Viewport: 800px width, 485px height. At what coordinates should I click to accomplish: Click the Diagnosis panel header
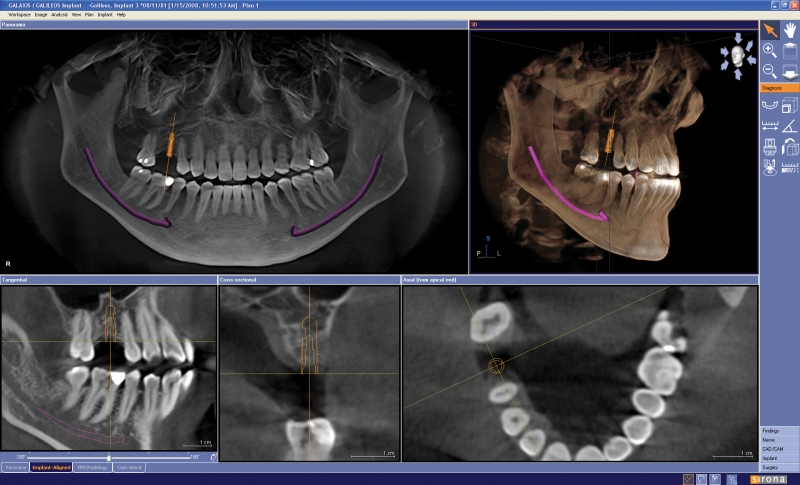point(780,88)
